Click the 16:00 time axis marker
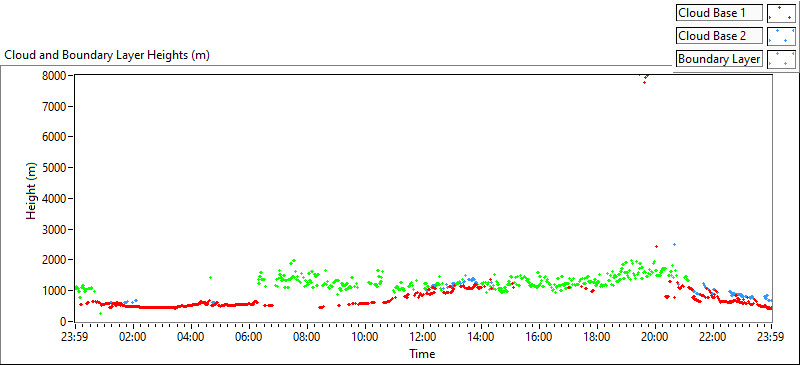The image size is (800, 365). coord(540,337)
